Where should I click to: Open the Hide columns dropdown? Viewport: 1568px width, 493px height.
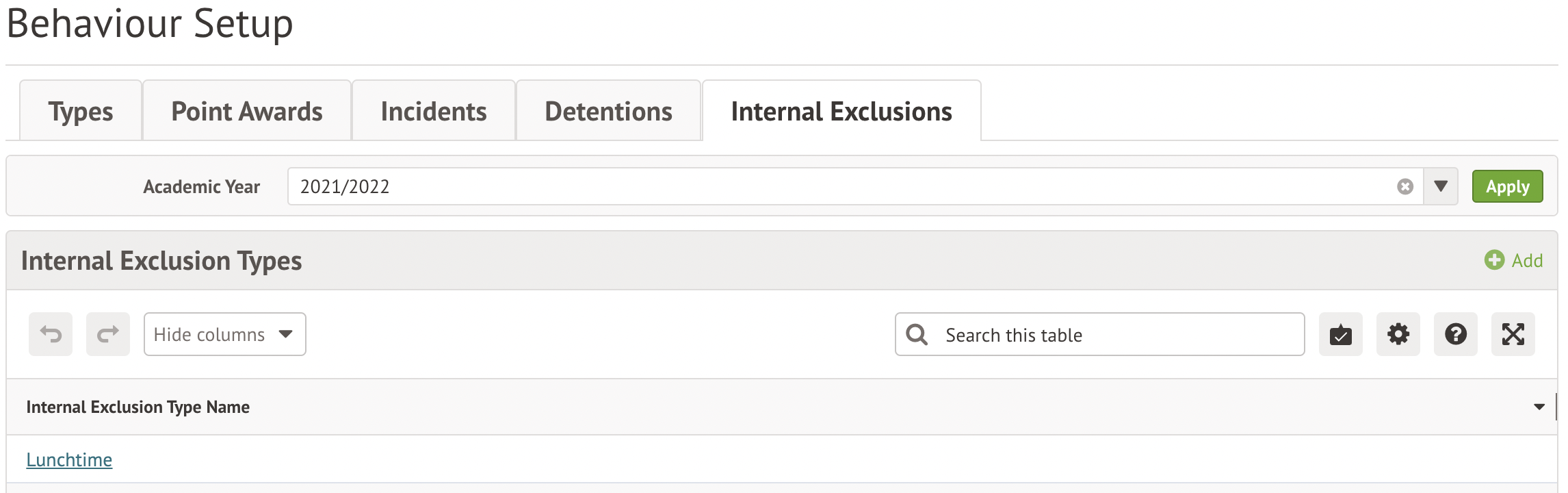coord(224,334)
